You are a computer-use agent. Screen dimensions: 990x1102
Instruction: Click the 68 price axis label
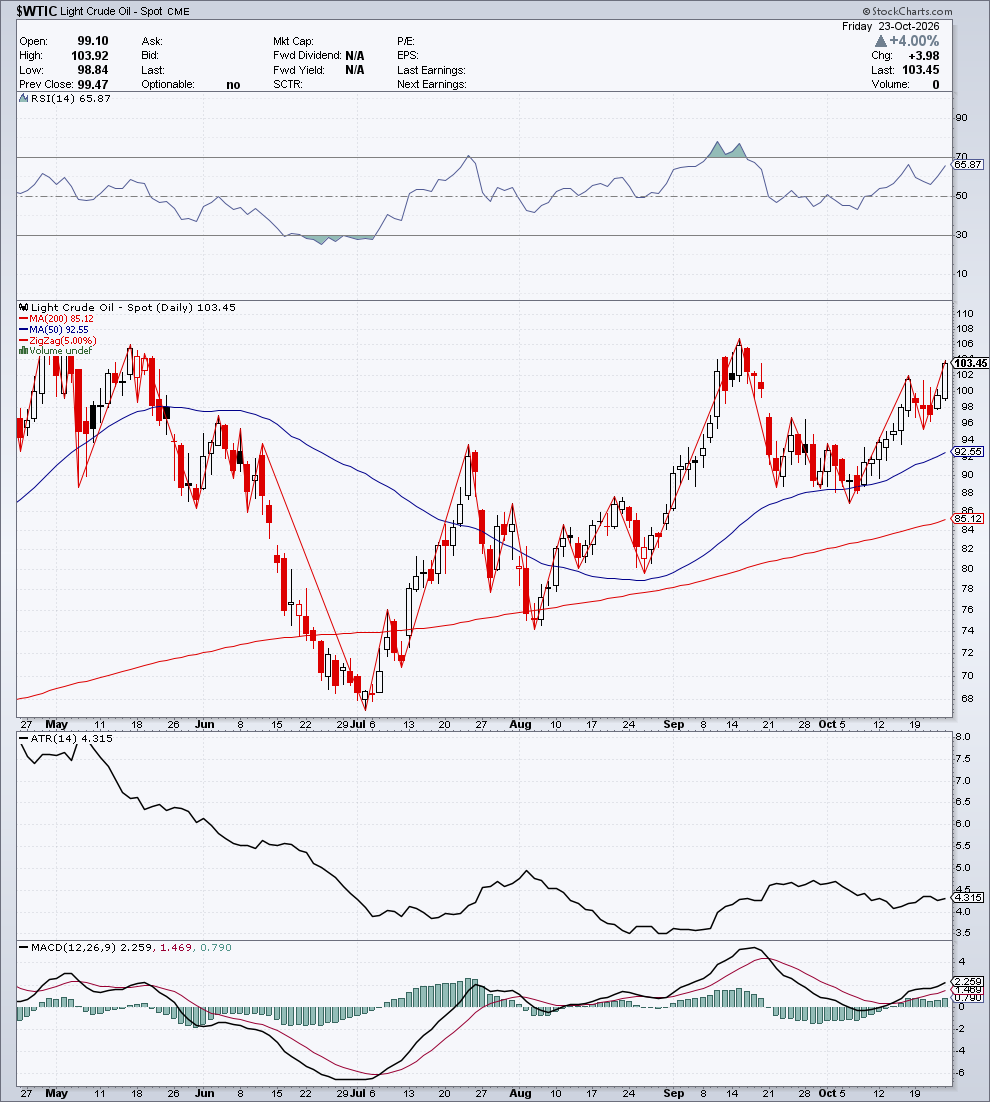967,699
